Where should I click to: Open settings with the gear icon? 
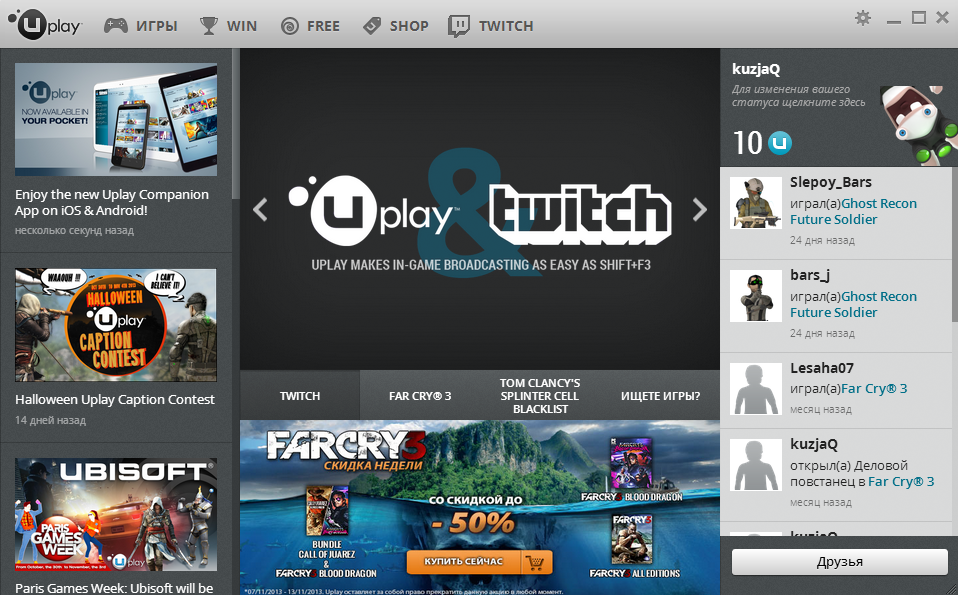pyautogui.click(x=863, y=18)
